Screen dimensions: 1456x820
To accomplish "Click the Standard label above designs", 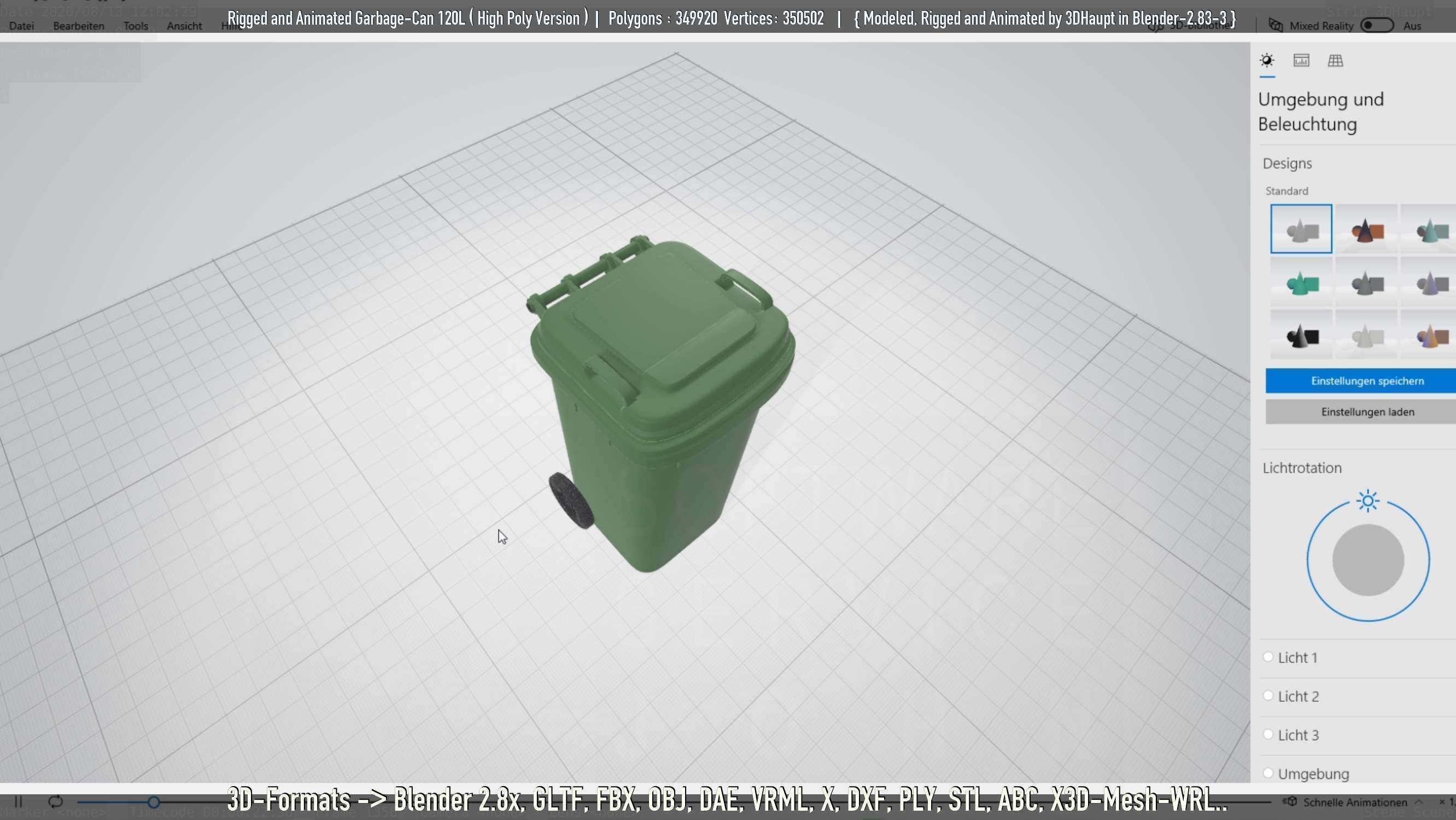I will coord(1287,191).
